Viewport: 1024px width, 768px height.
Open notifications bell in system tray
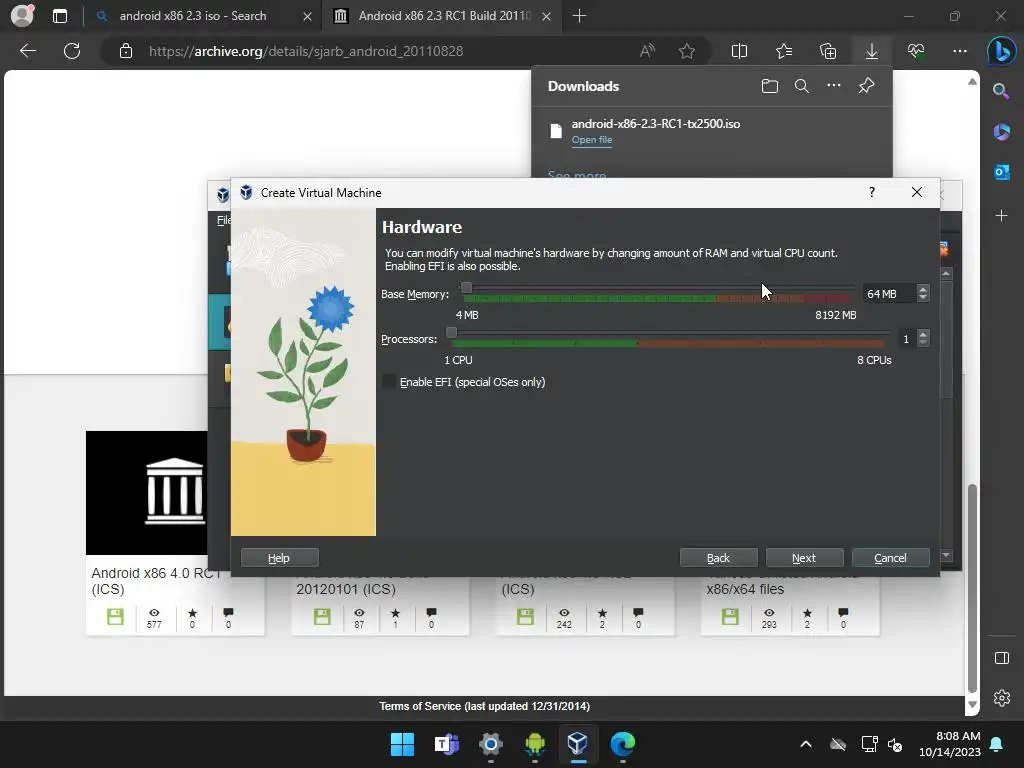point(997,744)
